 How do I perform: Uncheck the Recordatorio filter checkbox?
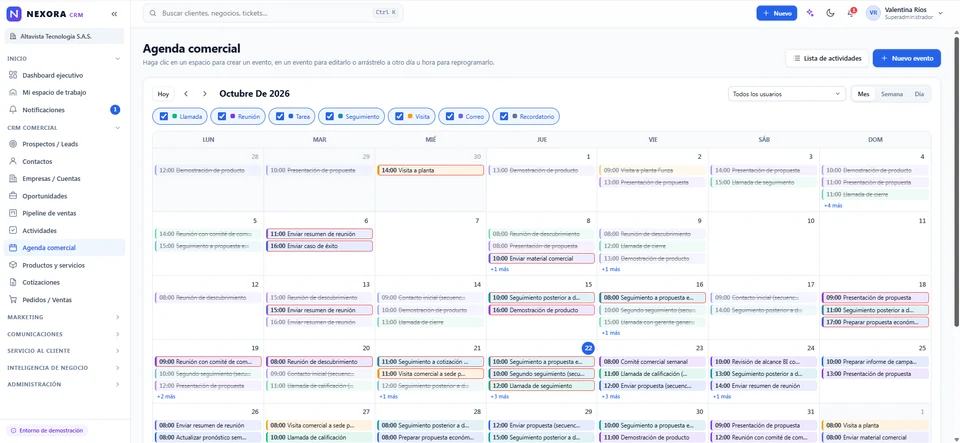pos(504,116)
